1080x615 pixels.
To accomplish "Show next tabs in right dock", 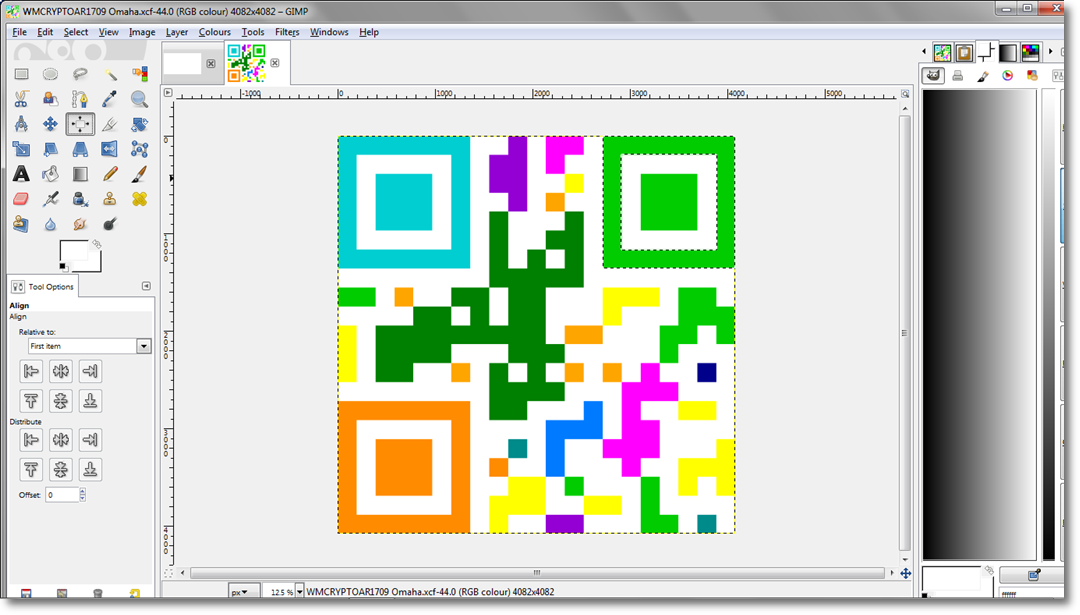I will (x=1050, y=52).
